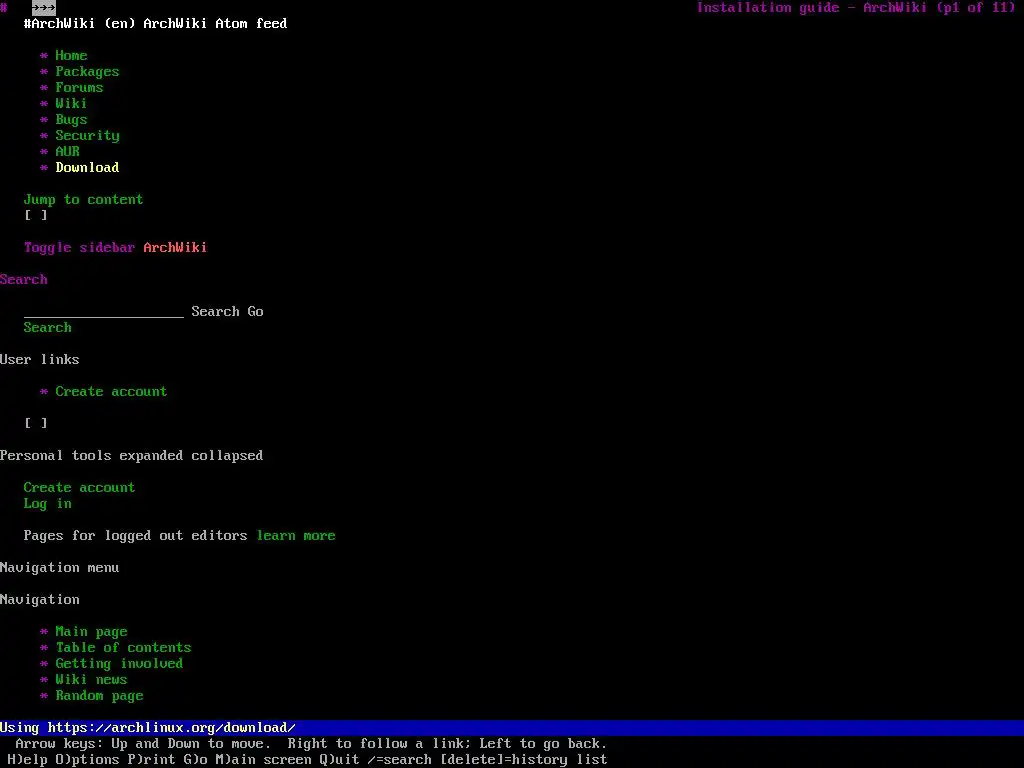Open the Wiki news link

(x=91, y=680)
